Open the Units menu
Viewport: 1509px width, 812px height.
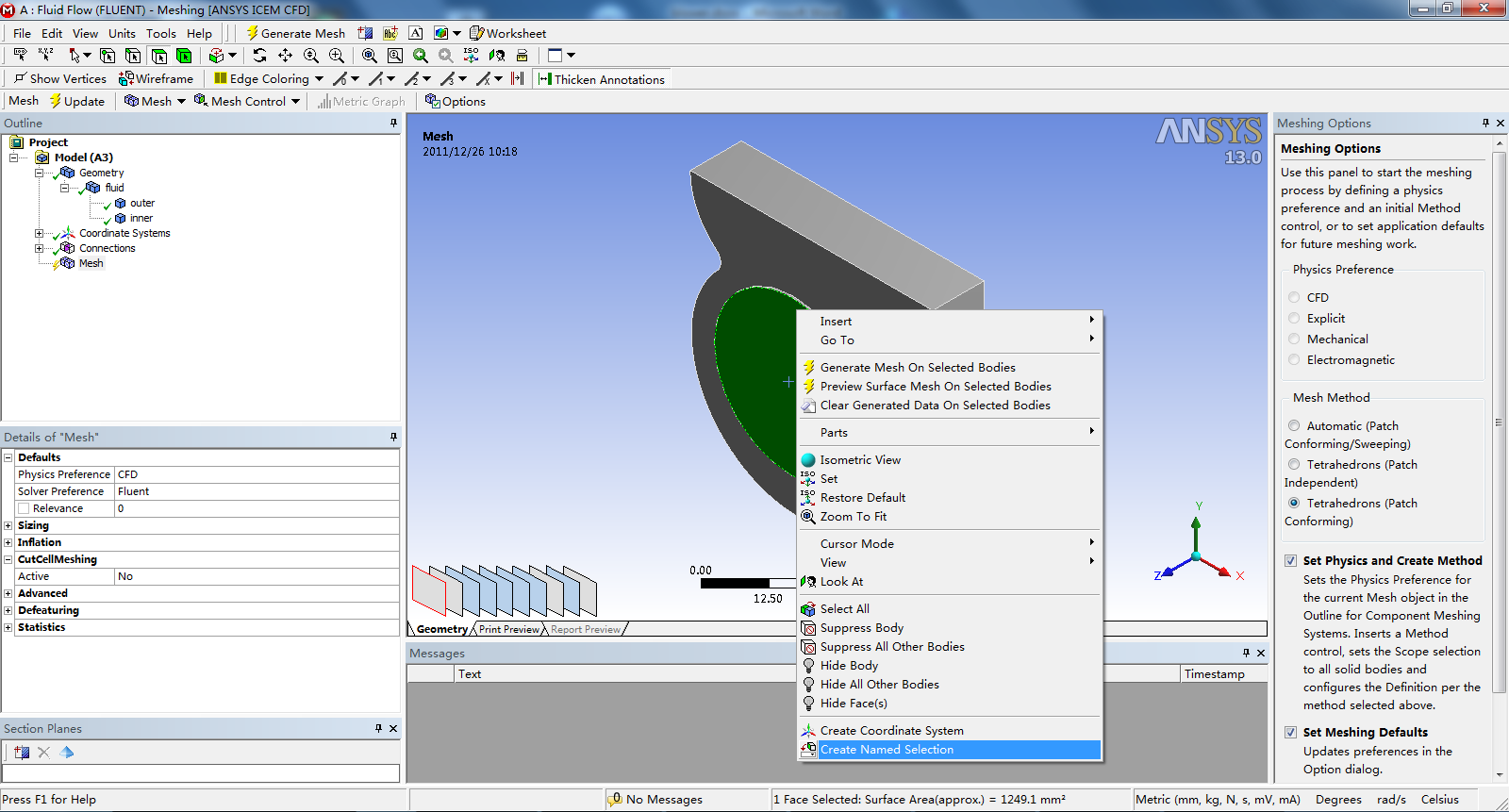tap(122, 33)
